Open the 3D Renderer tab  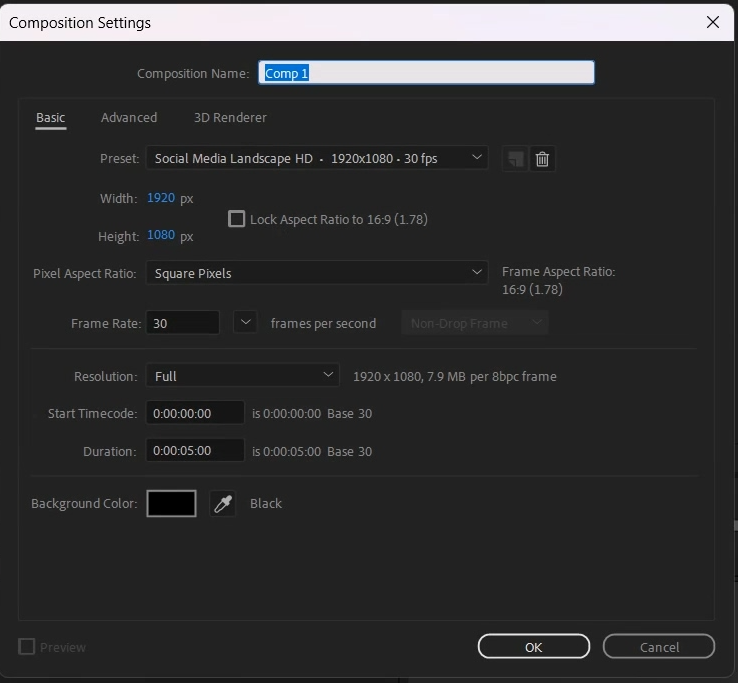tap(230, 118)
